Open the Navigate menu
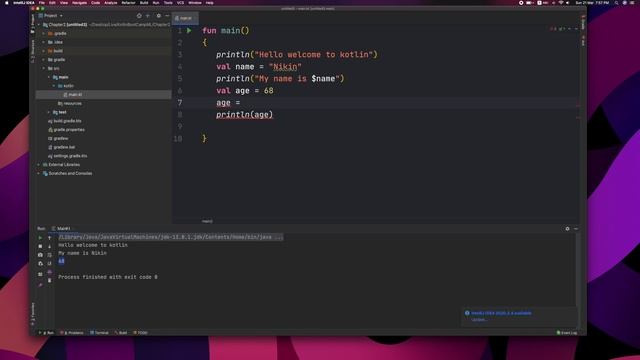Viewport: 640px width, 360px height. (80, 3)
